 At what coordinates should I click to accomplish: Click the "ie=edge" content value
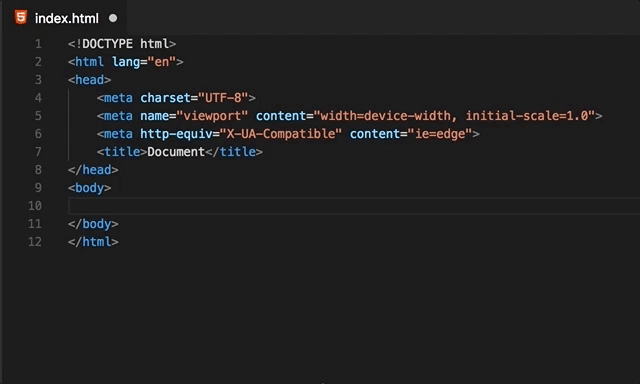[440, 134]
